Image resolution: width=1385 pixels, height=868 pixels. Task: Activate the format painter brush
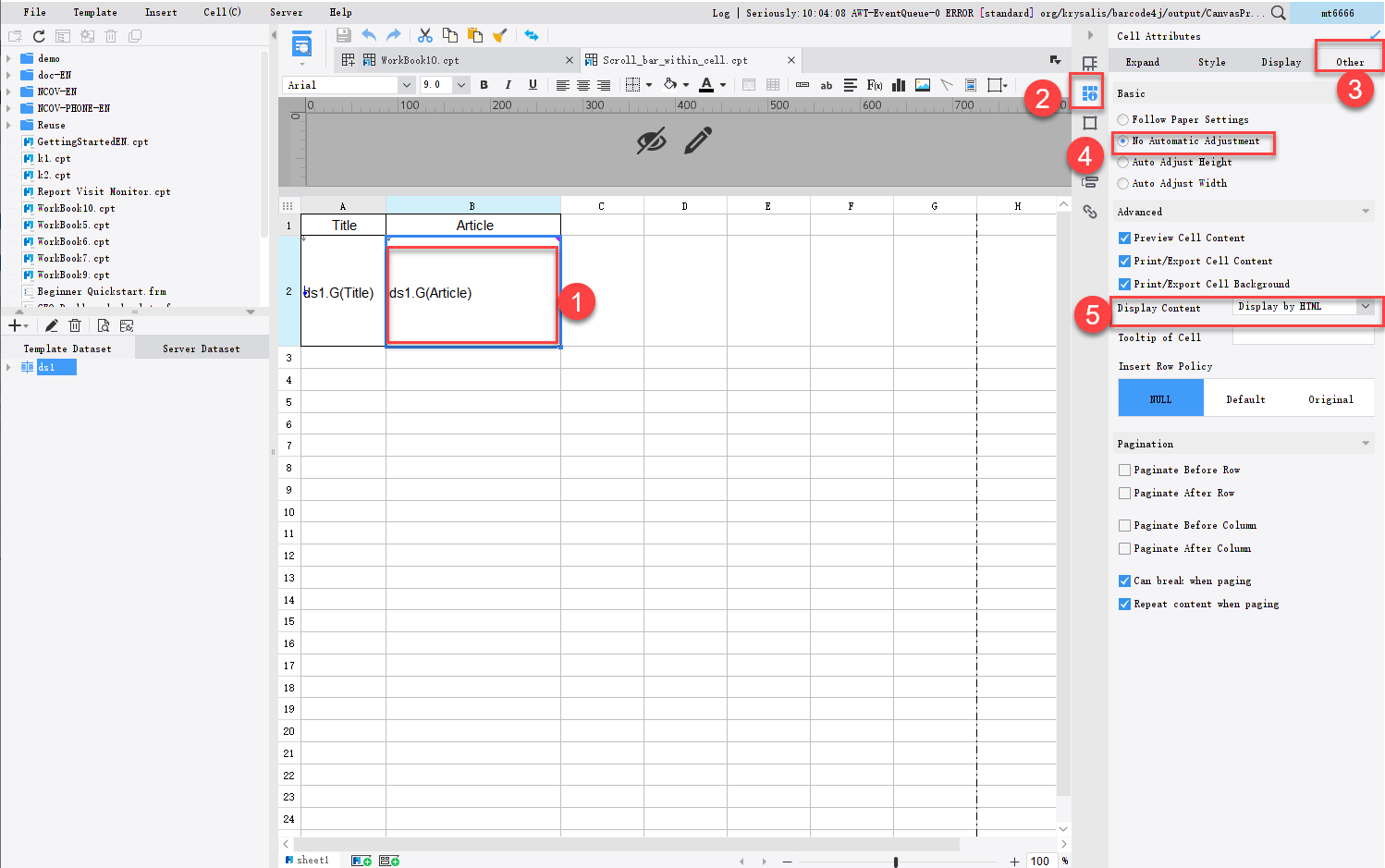(500, 35)
